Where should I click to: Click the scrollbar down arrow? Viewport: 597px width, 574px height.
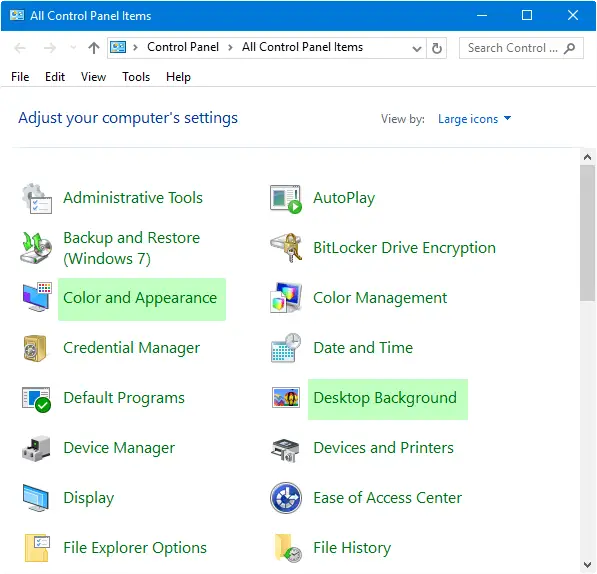[x=587, y=565]
